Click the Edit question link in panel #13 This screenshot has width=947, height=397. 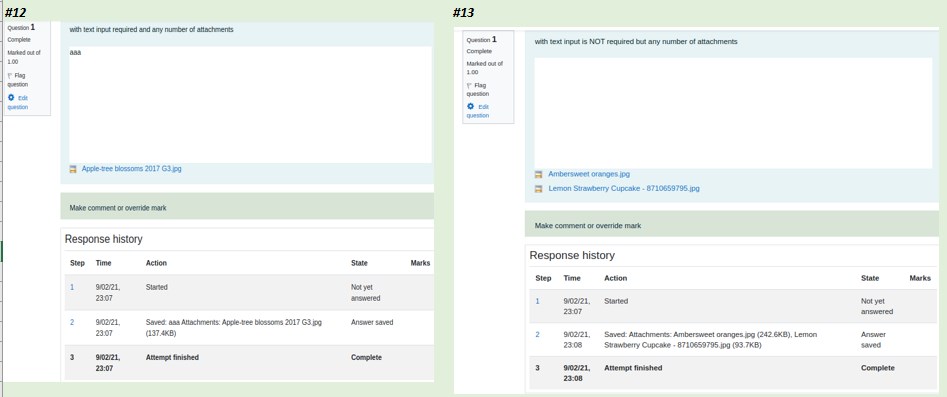pos(478,111)
